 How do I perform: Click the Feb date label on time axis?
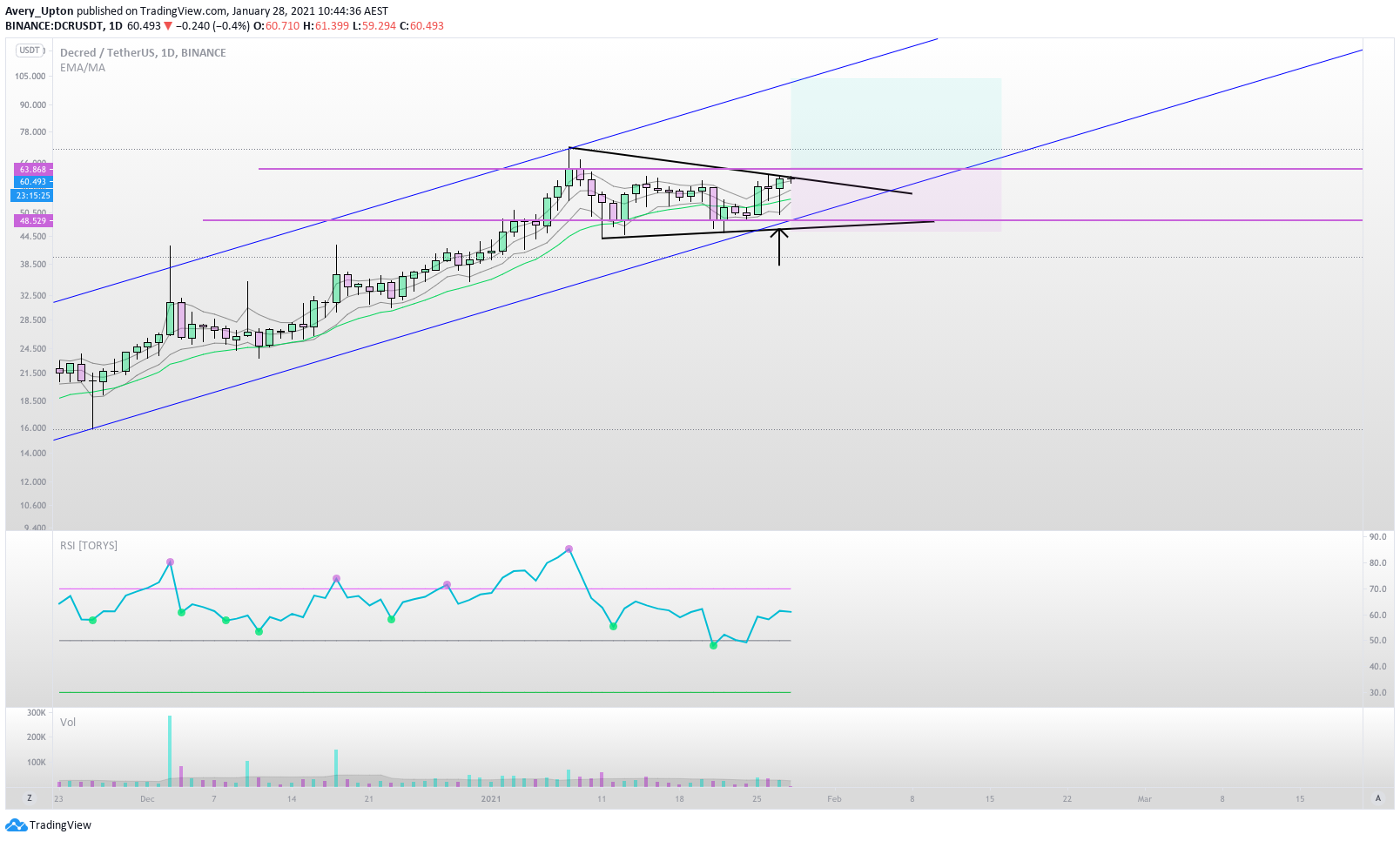pyautogui.click(x=834, y=799)
